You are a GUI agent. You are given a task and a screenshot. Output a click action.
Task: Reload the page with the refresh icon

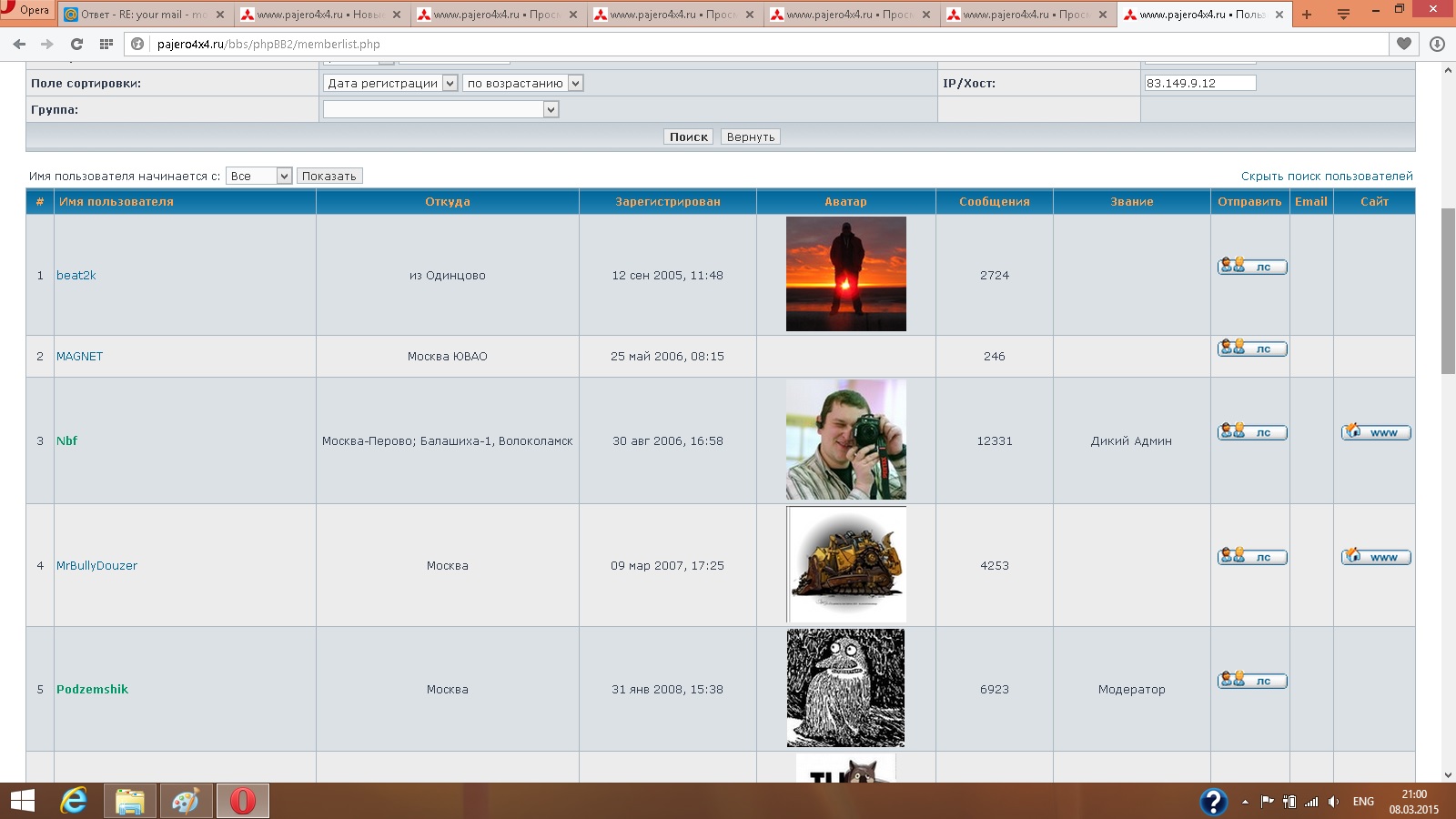pos(76,44)
